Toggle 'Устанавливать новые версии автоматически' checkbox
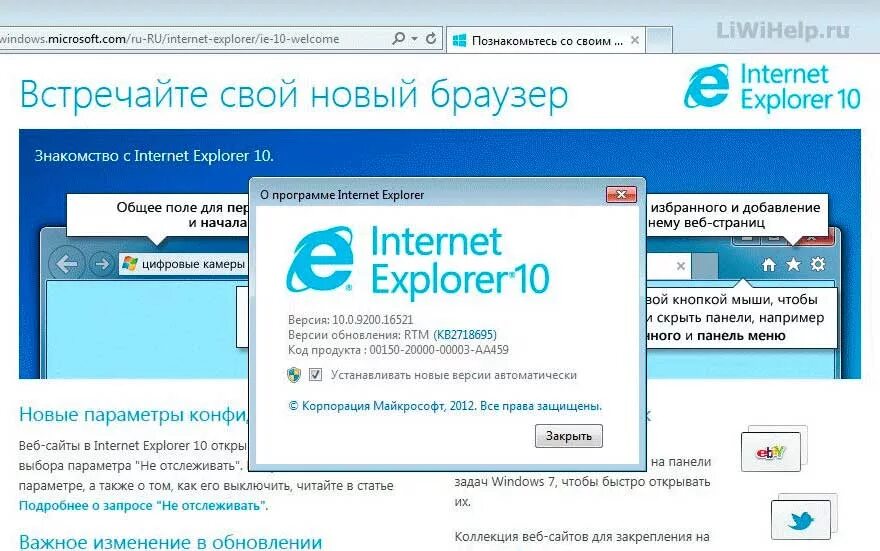 click(x=315, y=374)
